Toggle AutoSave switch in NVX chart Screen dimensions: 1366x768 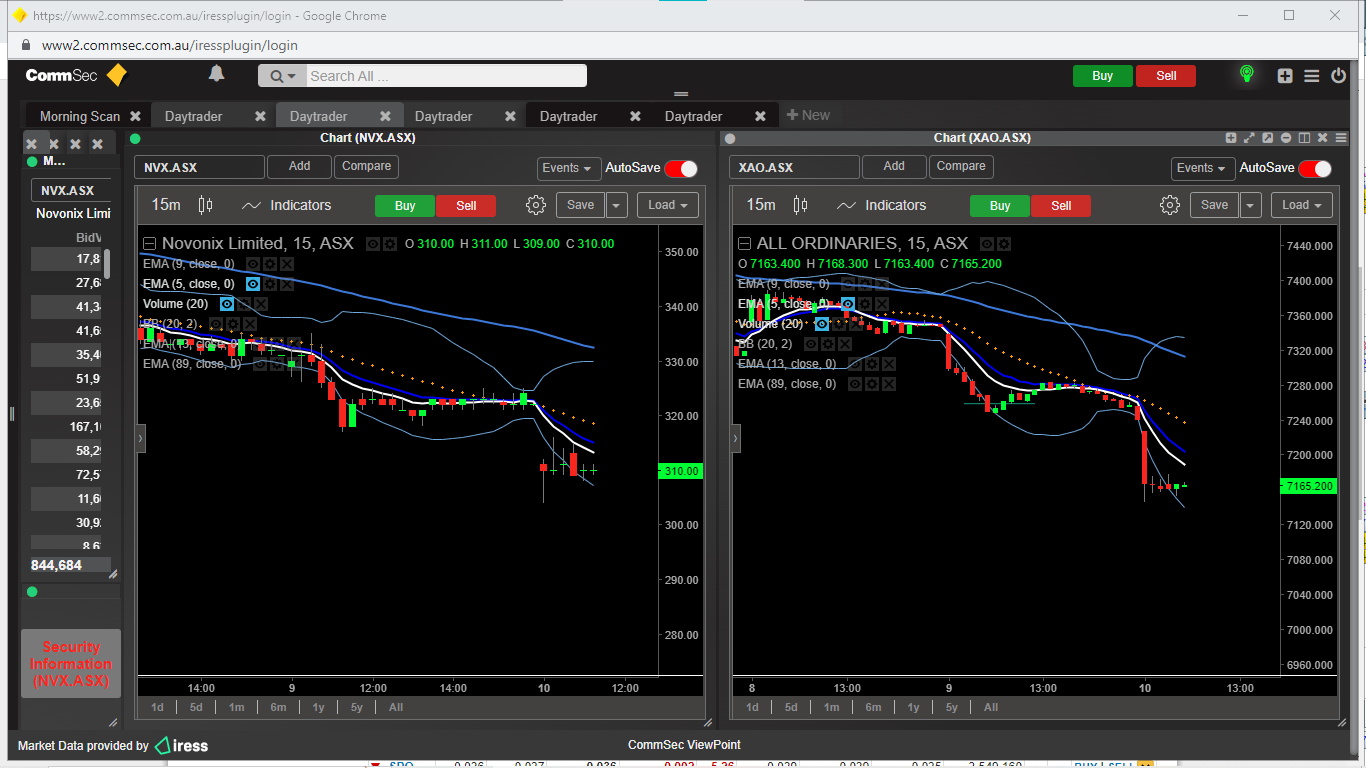click(x=681, y=168)
